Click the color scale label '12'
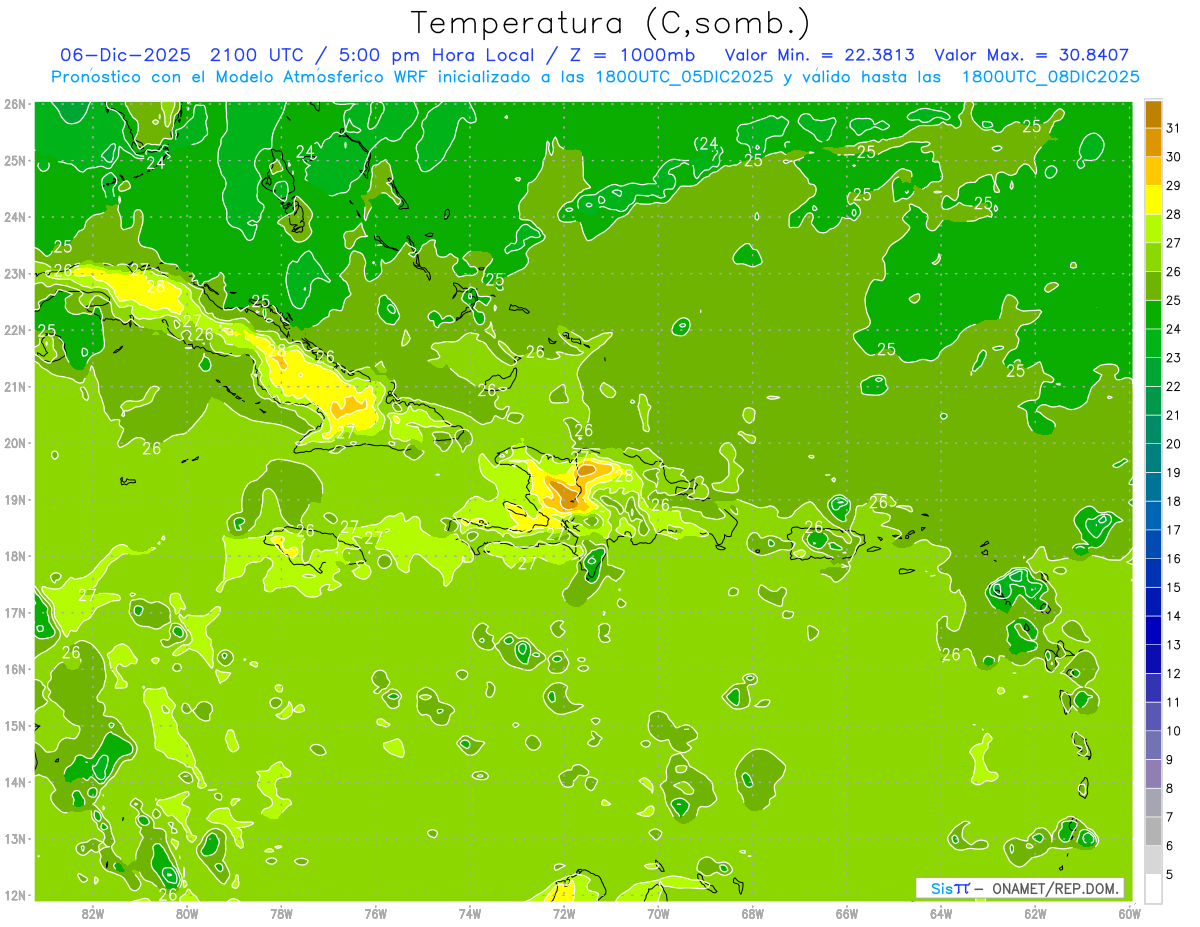The height and width of the screenshot is (927, 1200). (x=1174, y=673)
